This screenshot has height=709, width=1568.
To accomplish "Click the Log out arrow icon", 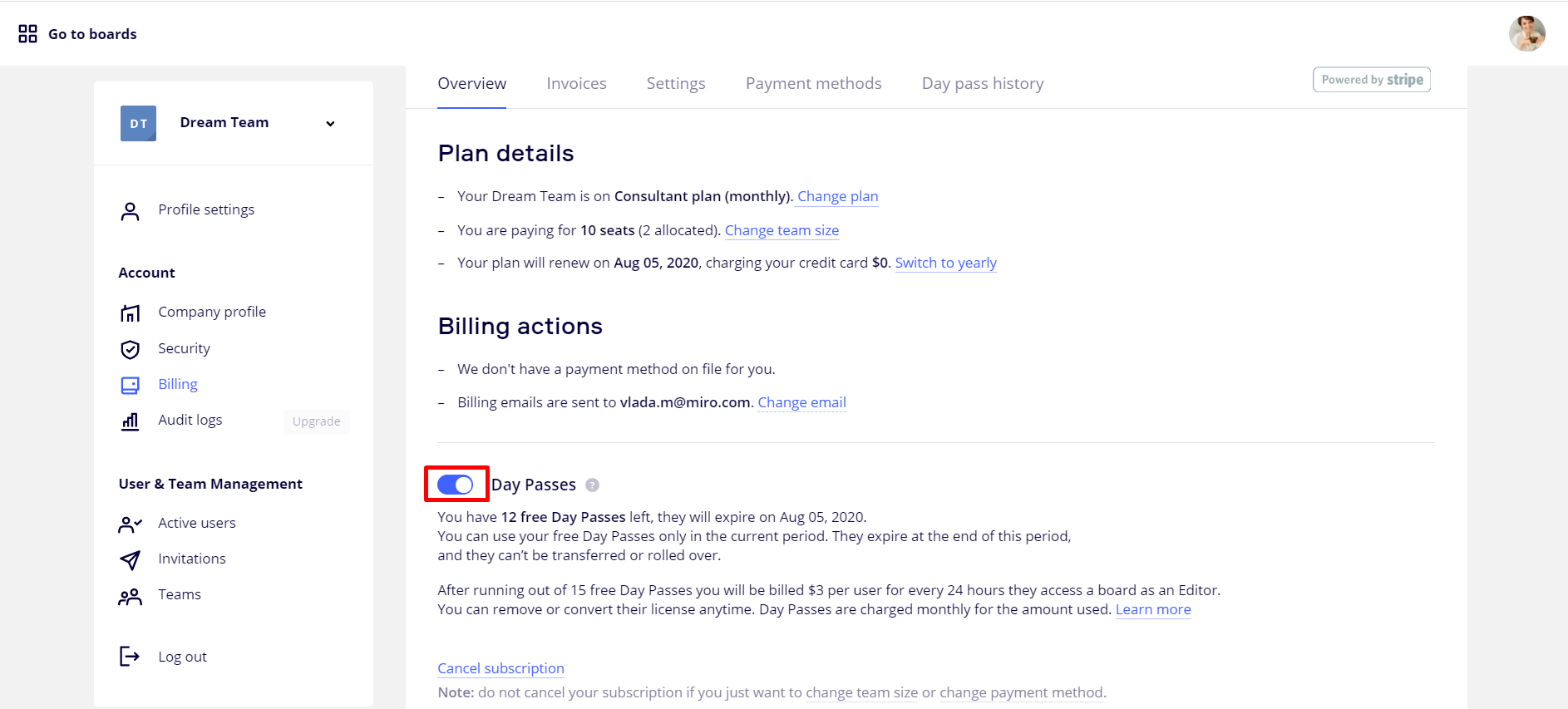I will [x=130, y=657].
